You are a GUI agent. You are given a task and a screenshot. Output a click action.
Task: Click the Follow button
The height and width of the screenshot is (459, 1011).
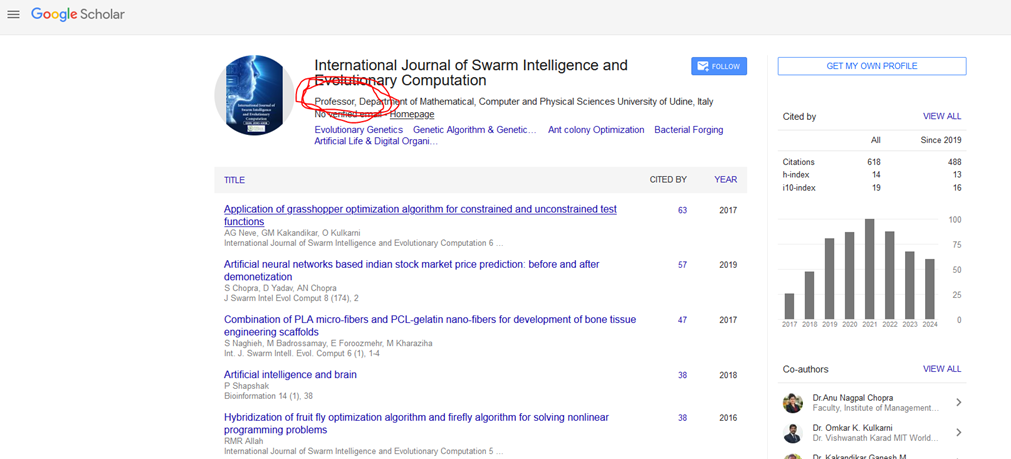point(719,66)
